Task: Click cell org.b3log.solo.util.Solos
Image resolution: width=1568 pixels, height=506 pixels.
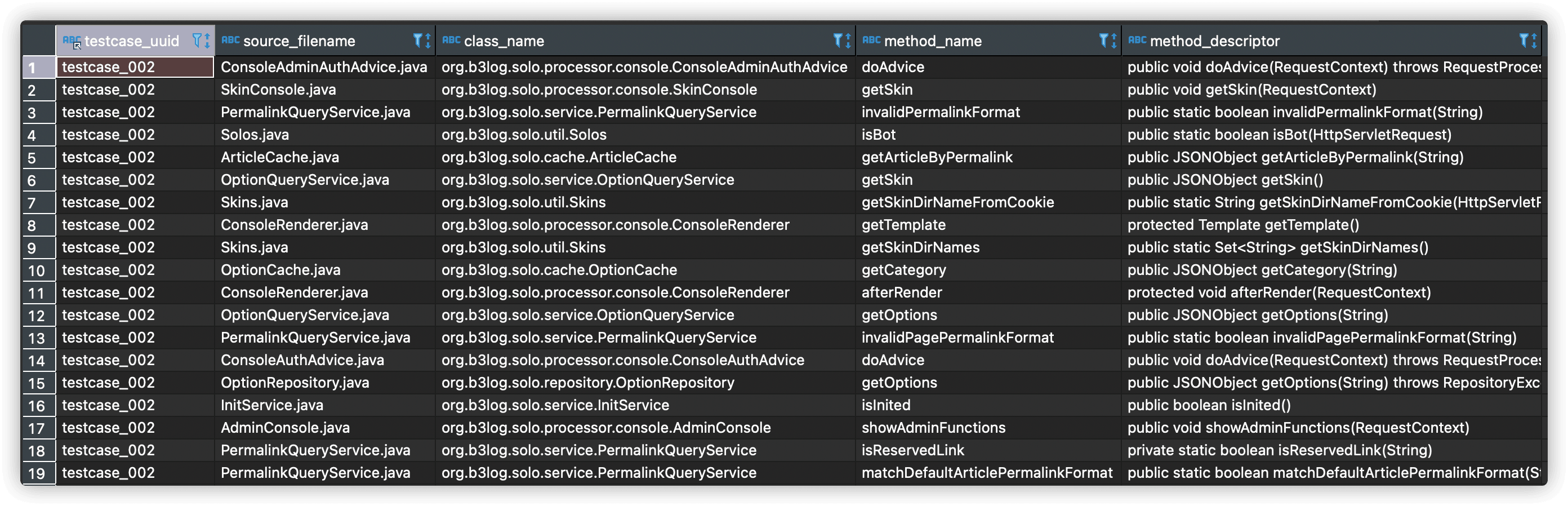Action: [x=645, y=135]
